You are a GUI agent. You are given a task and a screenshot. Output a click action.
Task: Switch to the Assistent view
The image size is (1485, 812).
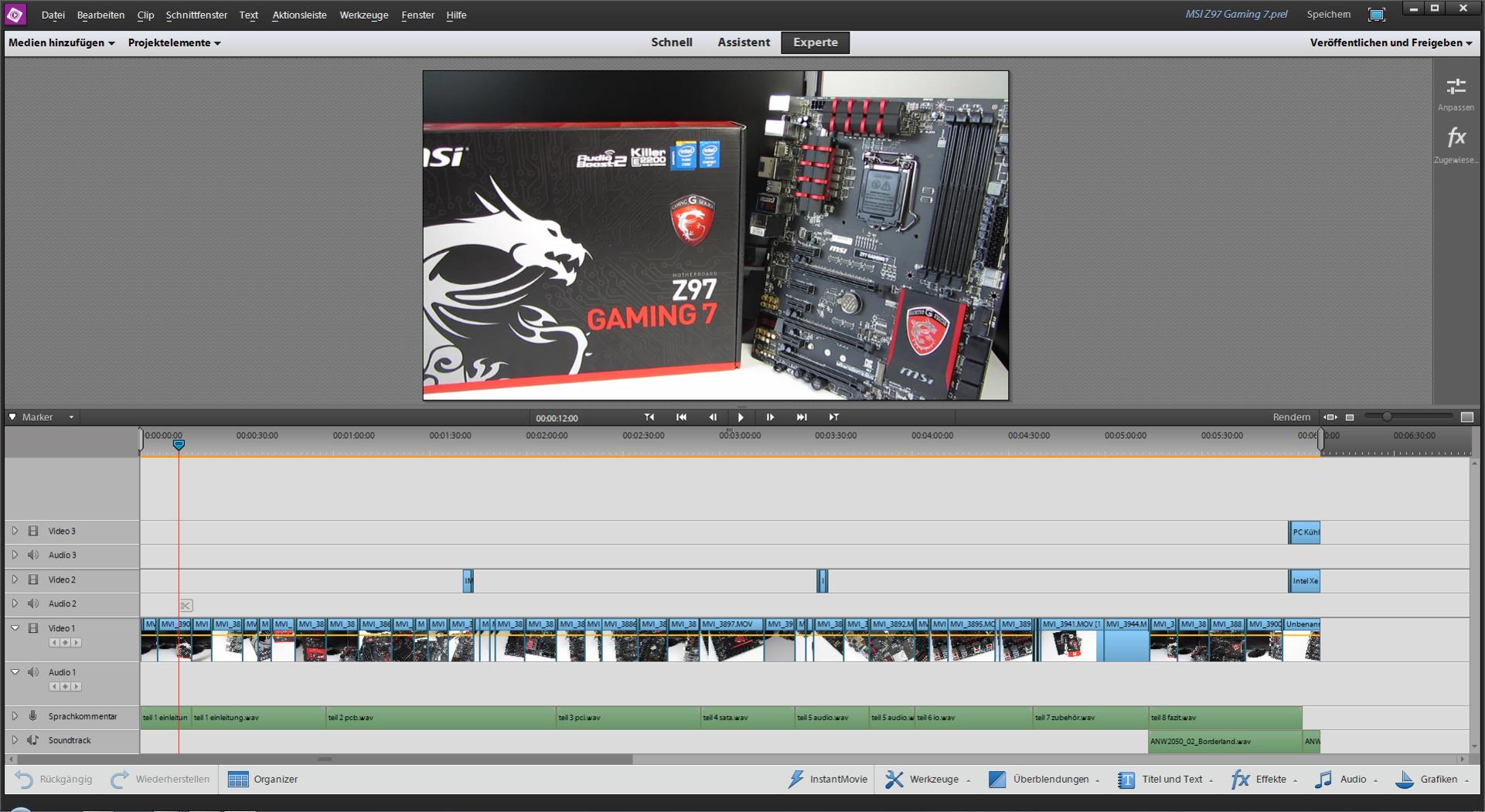[744, 42]
